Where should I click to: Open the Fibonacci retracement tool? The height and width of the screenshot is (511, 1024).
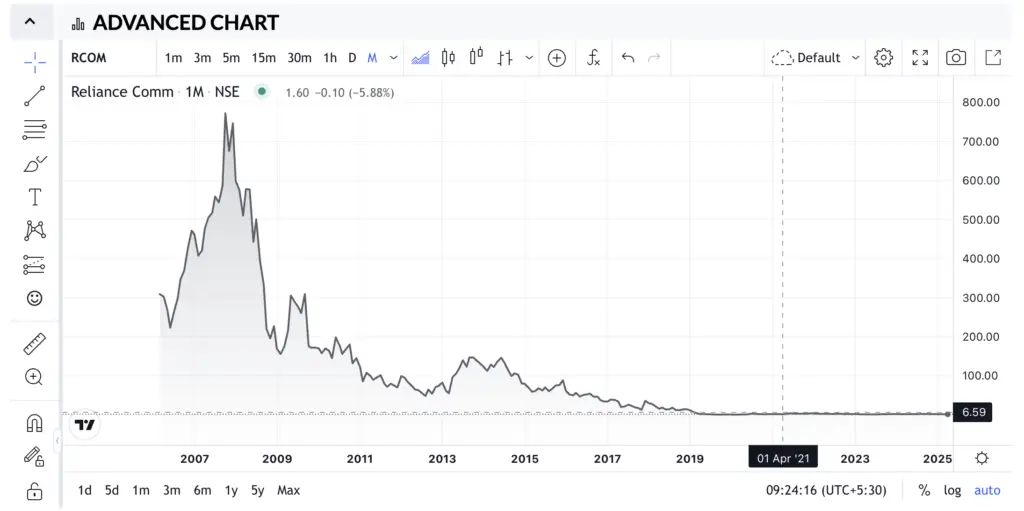coord(34,129)
